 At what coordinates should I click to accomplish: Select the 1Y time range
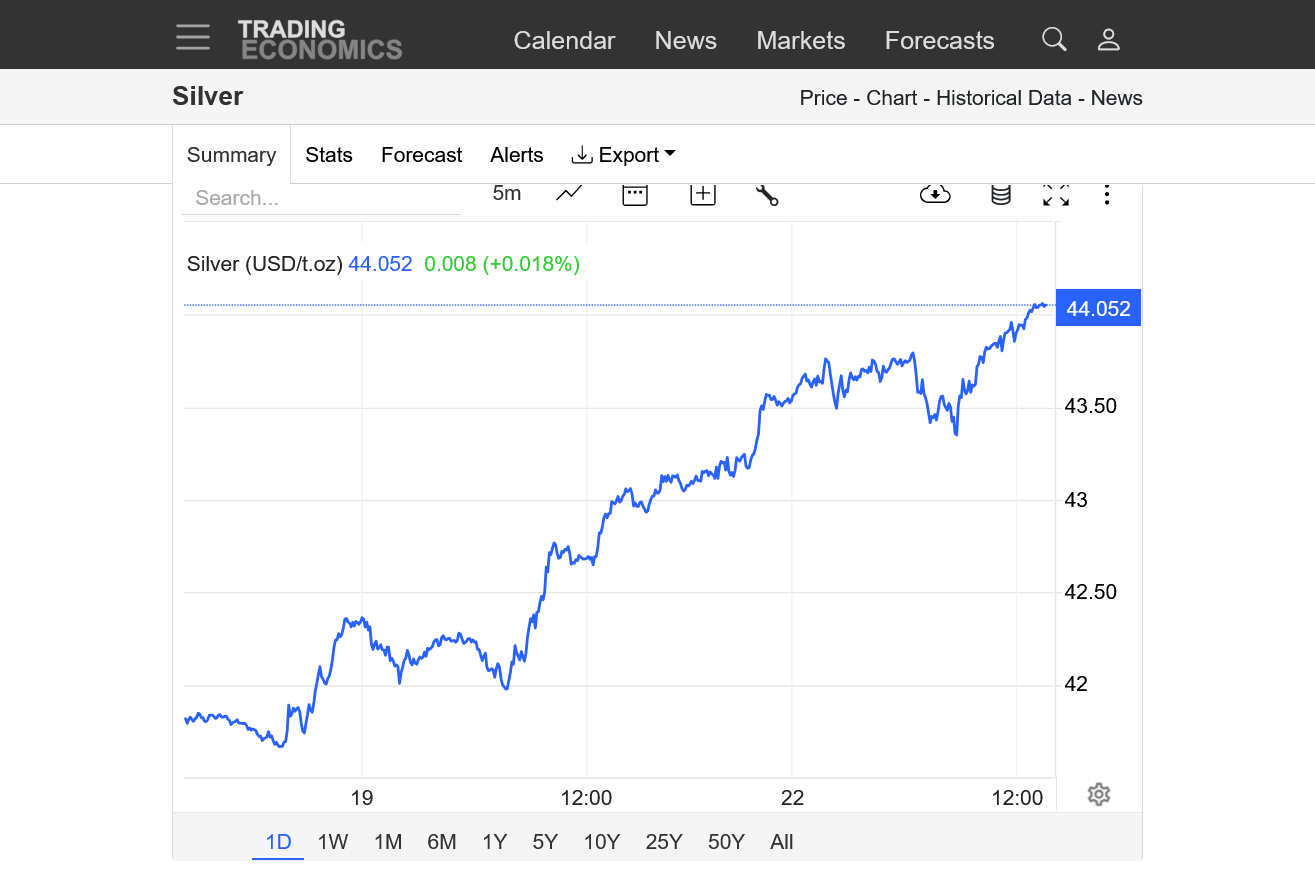point(494,842)
